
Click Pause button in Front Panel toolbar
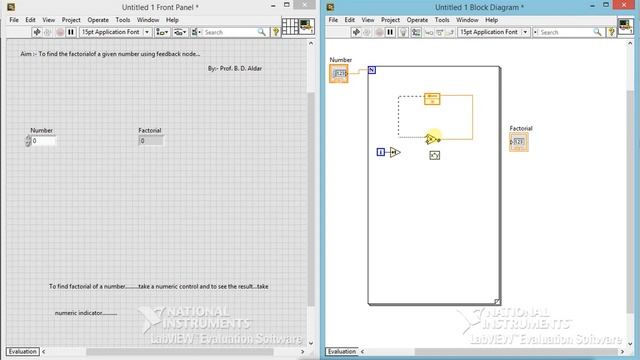(71, 32)
